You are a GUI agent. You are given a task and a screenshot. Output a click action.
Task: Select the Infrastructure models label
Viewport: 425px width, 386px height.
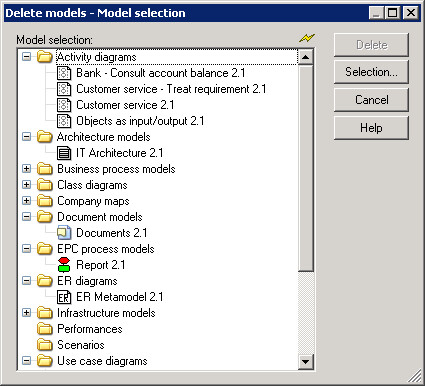106,313
